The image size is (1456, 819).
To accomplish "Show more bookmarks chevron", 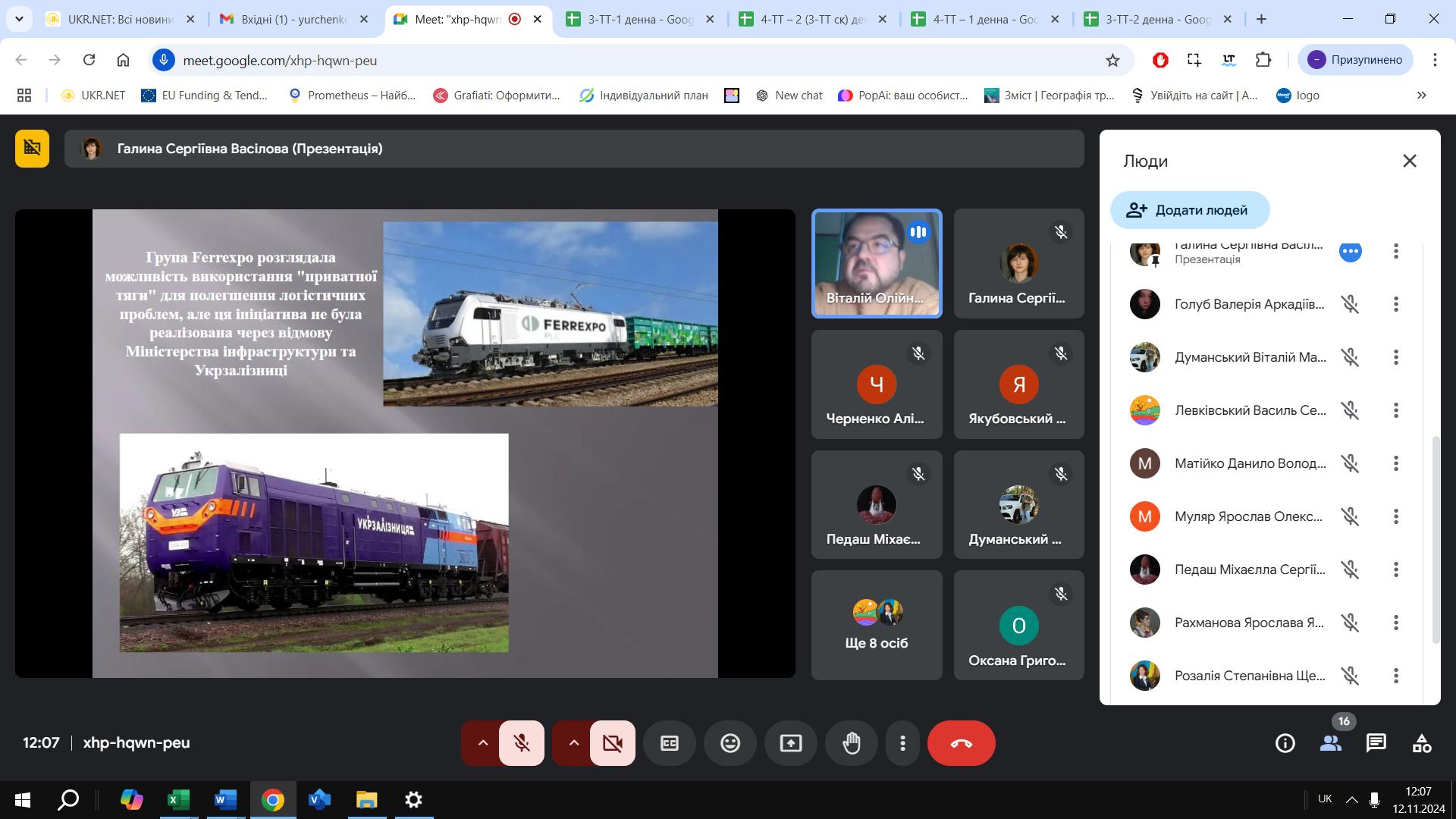I will [1422, 96].
